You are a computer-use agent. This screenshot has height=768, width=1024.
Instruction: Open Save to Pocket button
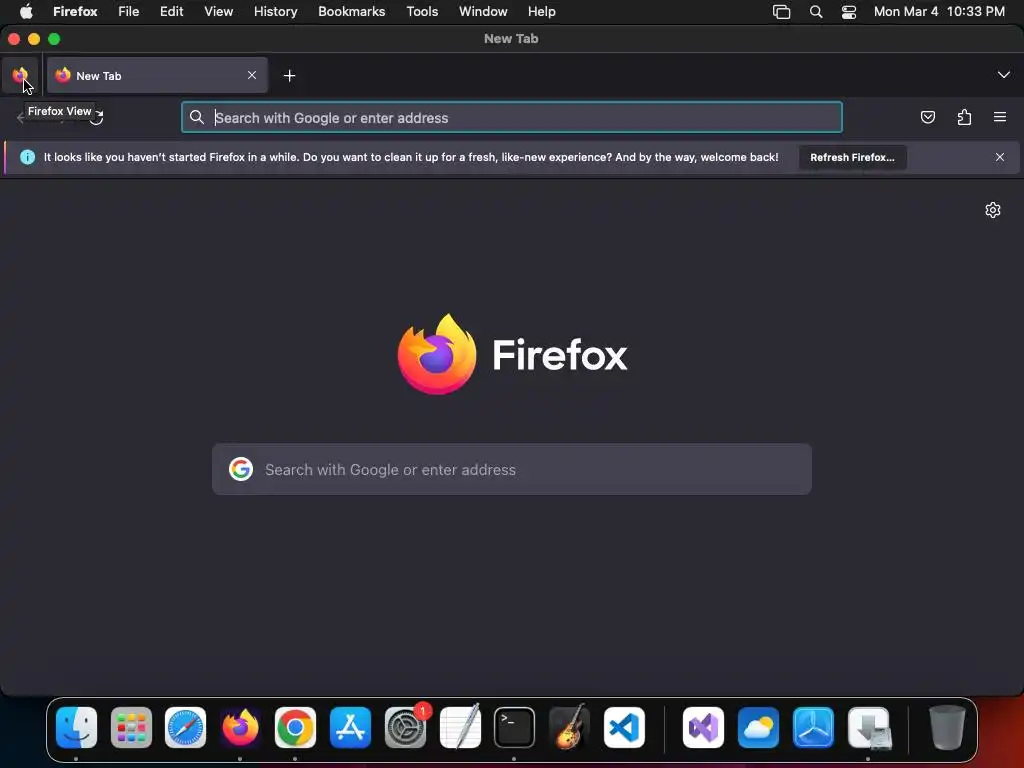tap(927, 118)
